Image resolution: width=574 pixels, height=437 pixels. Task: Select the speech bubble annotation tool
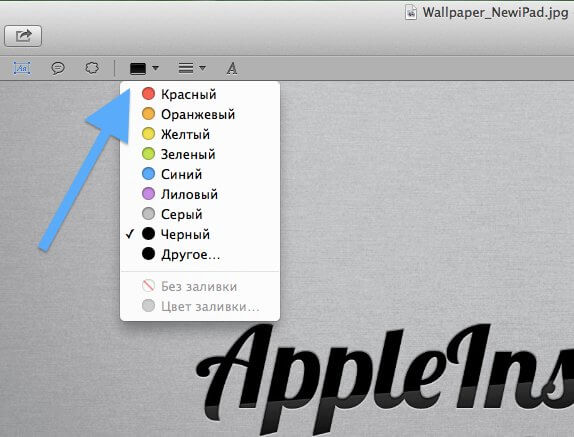[58, 68]
